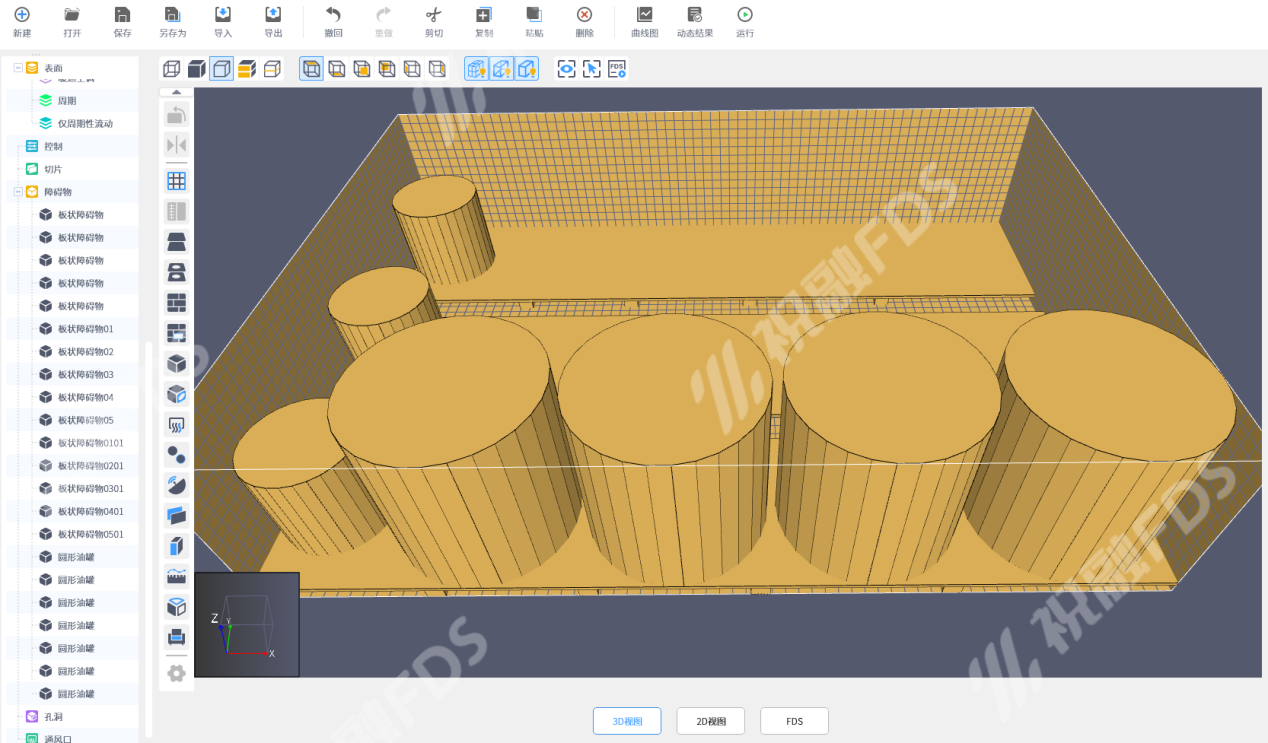This screenshot has height=743, width=1268.
Task: Click the settings gear in vertical toolbar
Action: (176, 673)
